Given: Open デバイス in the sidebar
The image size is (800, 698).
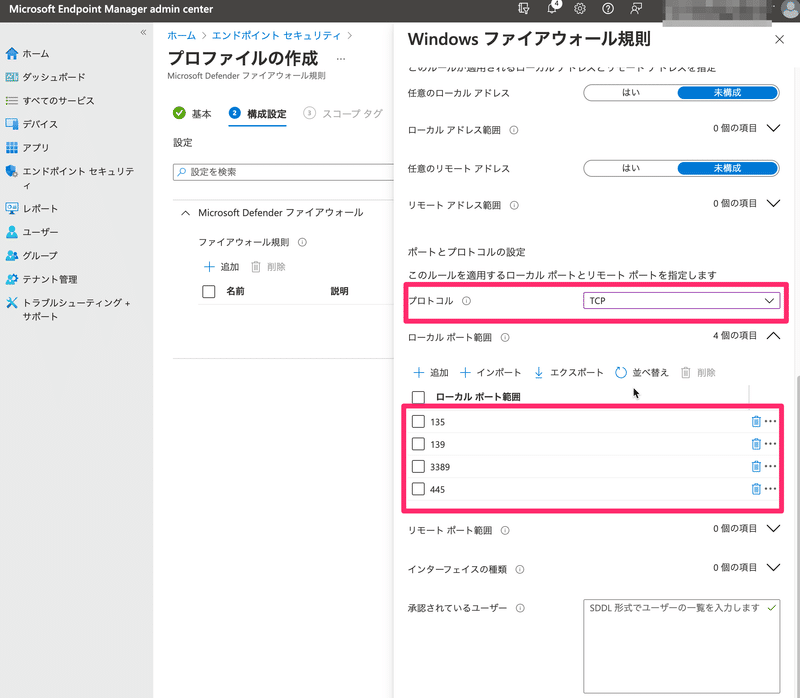Looking at the screenshot, I should pos(32,124).
